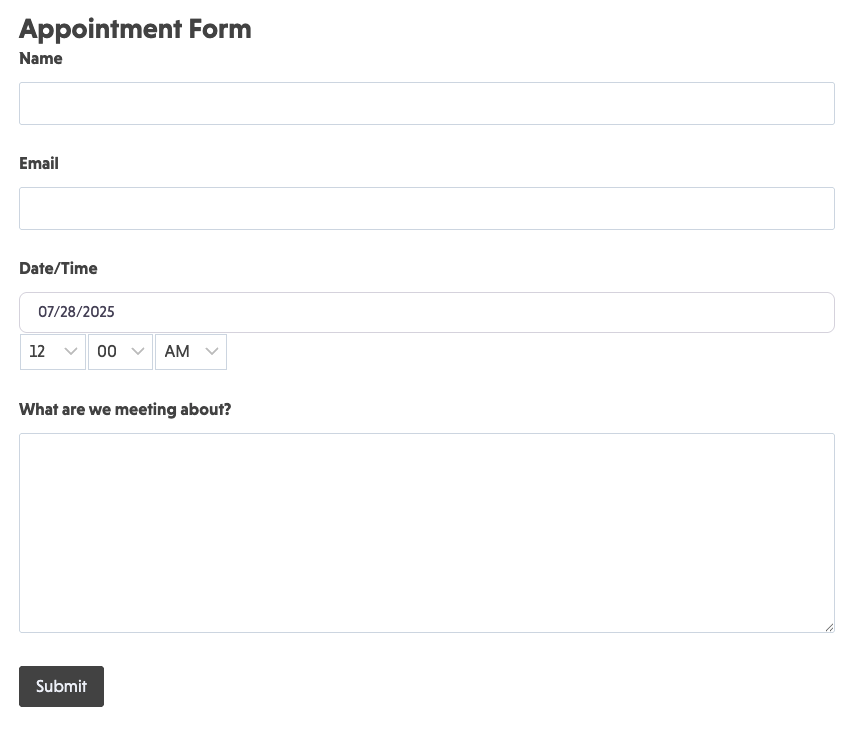Click the "Name" field label
The height and width of the screenshot is (730, 852).
pyautogui.click(x=41, y=59)
